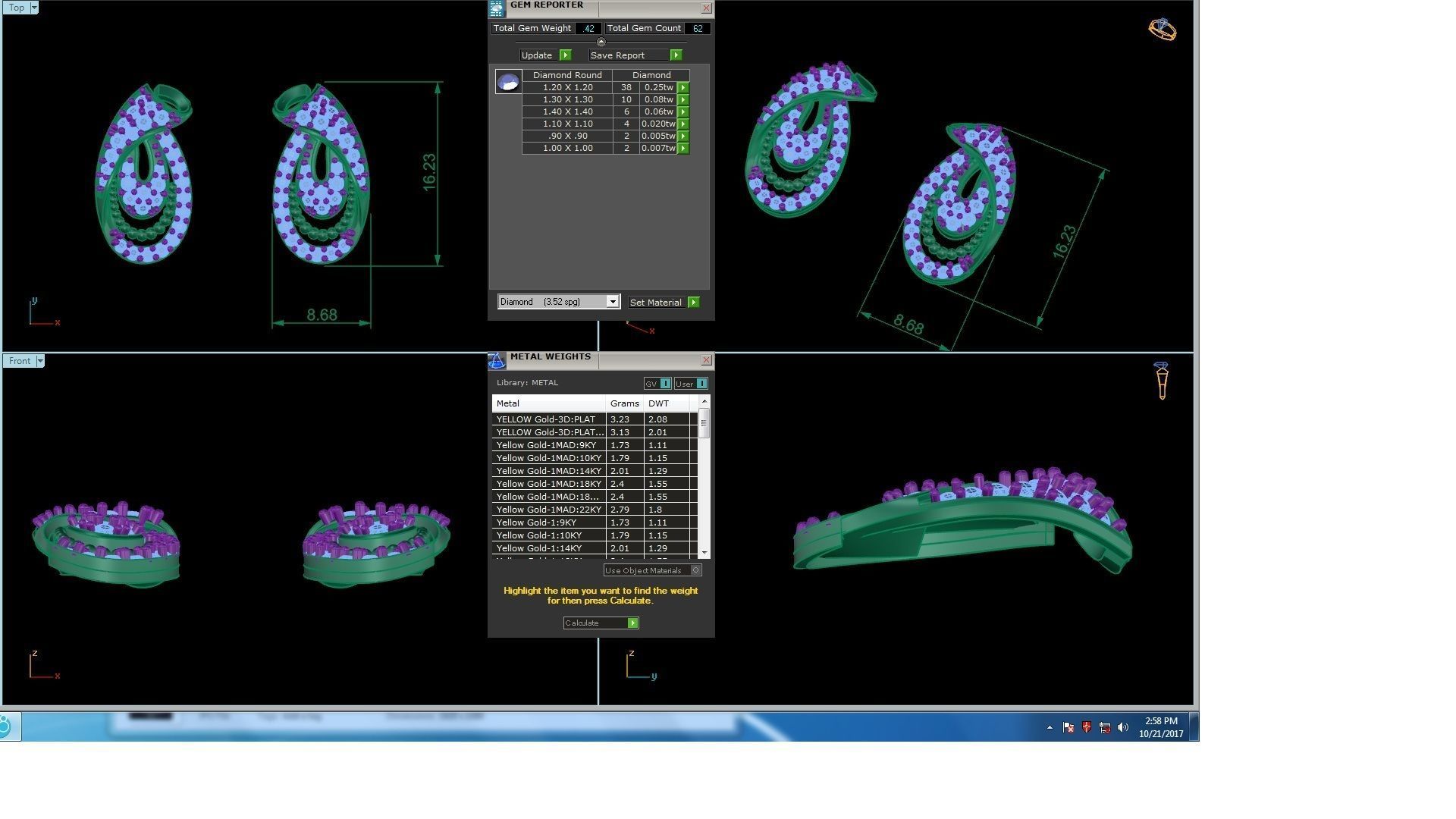This screenshot has height=819, width=1456.
Task: Click the ring icon in the top-right viewport
Action: tap(1162, 30)
